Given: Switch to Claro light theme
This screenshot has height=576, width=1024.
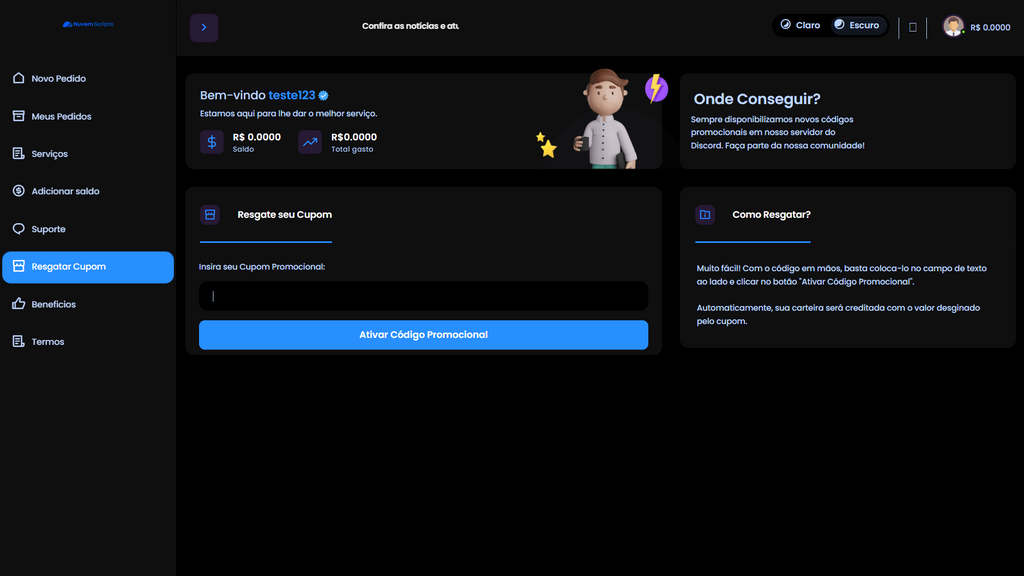Looking at the screenshot, I should 800,25.
